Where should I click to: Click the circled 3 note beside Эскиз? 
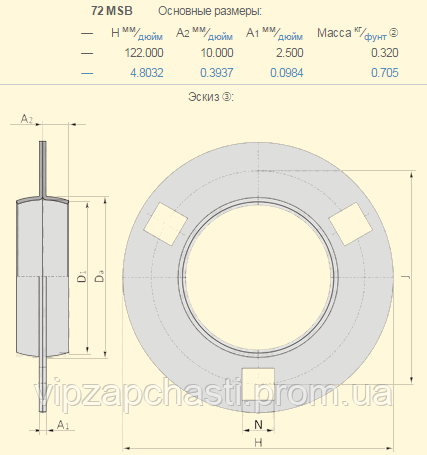[x=227, y=97]
